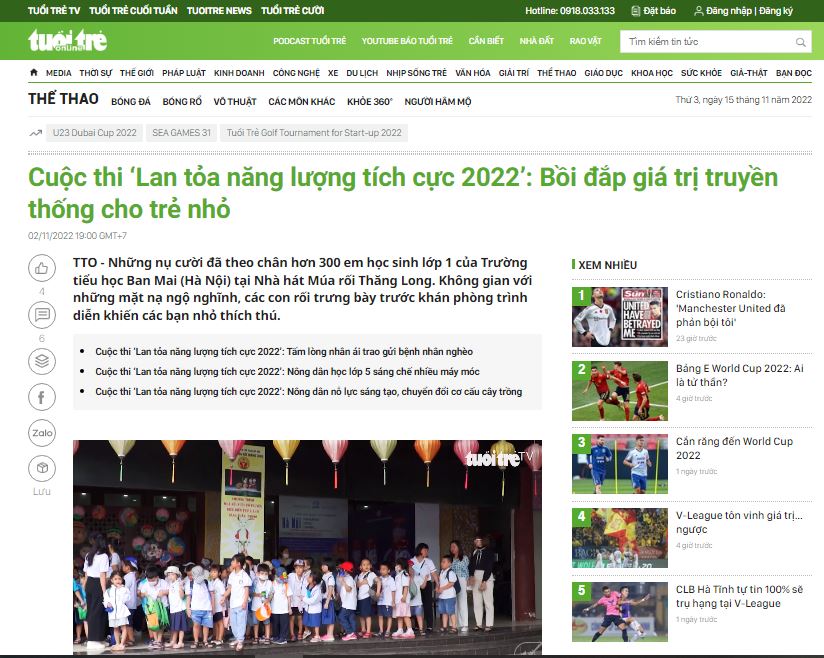The height and width of the screenshot is (658, 824).
Task: Click the SEA GAMES 31 trending tag
Action: coord(181,133)
